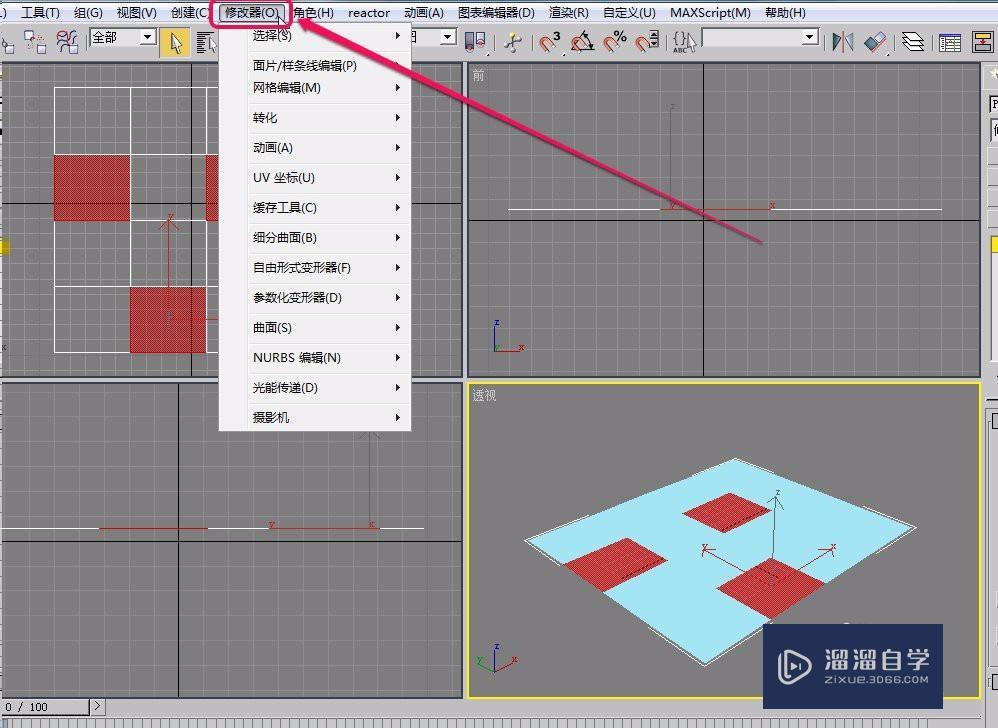This screenshot has height=728, width=998.
Task: Toggle the Angle Snap magnet button
Action: tap(582, 42)
